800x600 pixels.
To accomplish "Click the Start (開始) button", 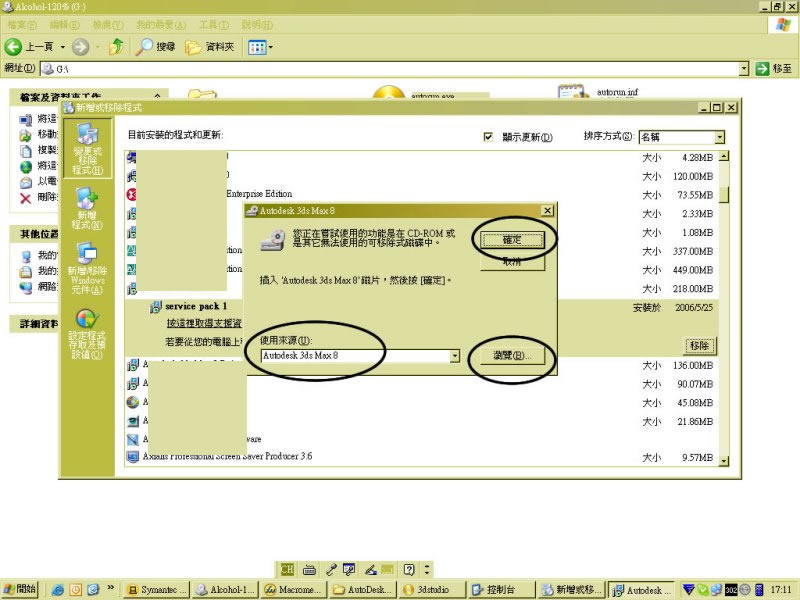I will click(20, 589).
